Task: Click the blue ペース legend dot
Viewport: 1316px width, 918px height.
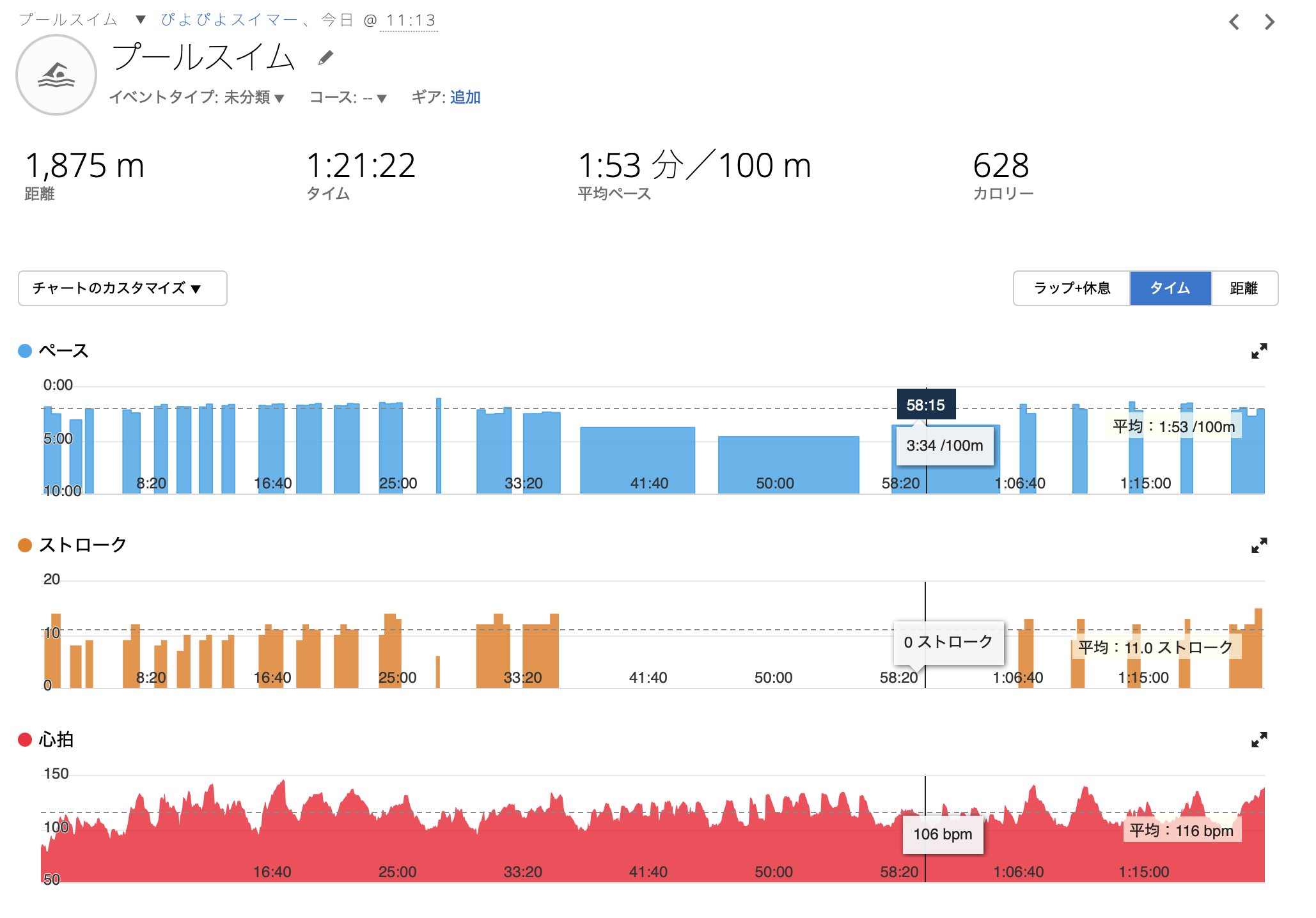Action: click(25, 351)
